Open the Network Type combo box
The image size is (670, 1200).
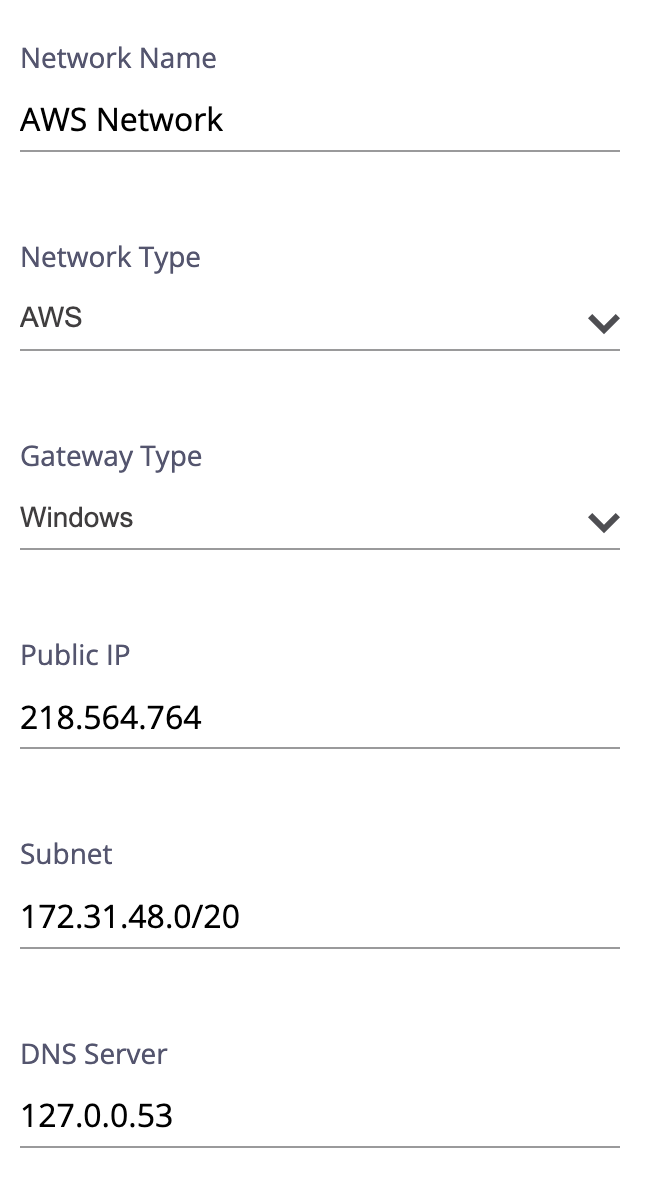[x=300, y=320]
